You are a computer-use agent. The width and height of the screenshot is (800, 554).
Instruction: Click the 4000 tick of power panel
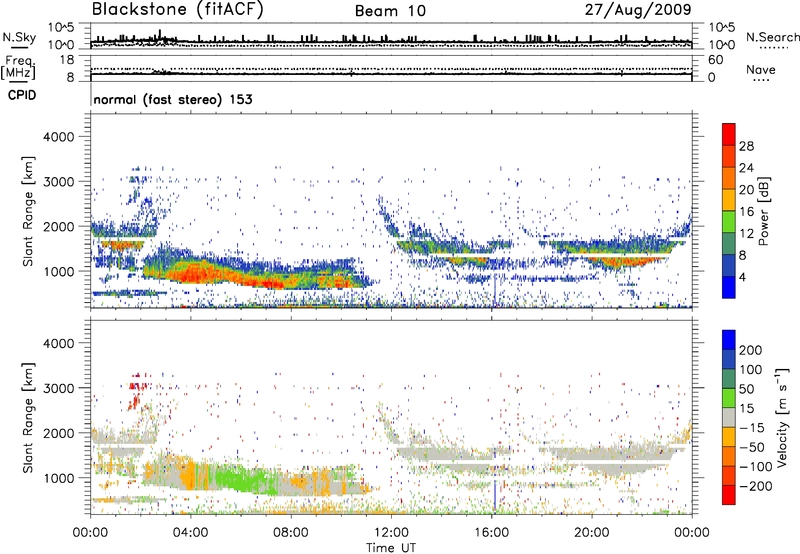pos(58,137)
